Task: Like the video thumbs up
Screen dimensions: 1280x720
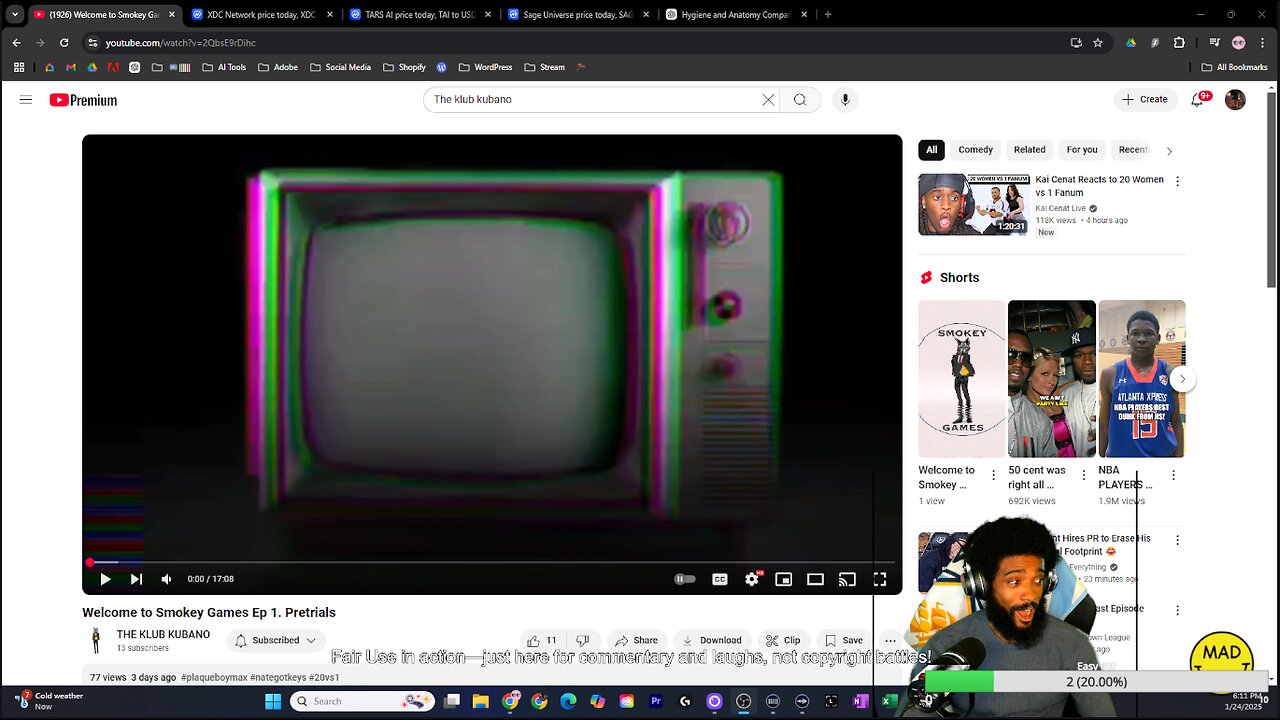Action: click(543, 640)
